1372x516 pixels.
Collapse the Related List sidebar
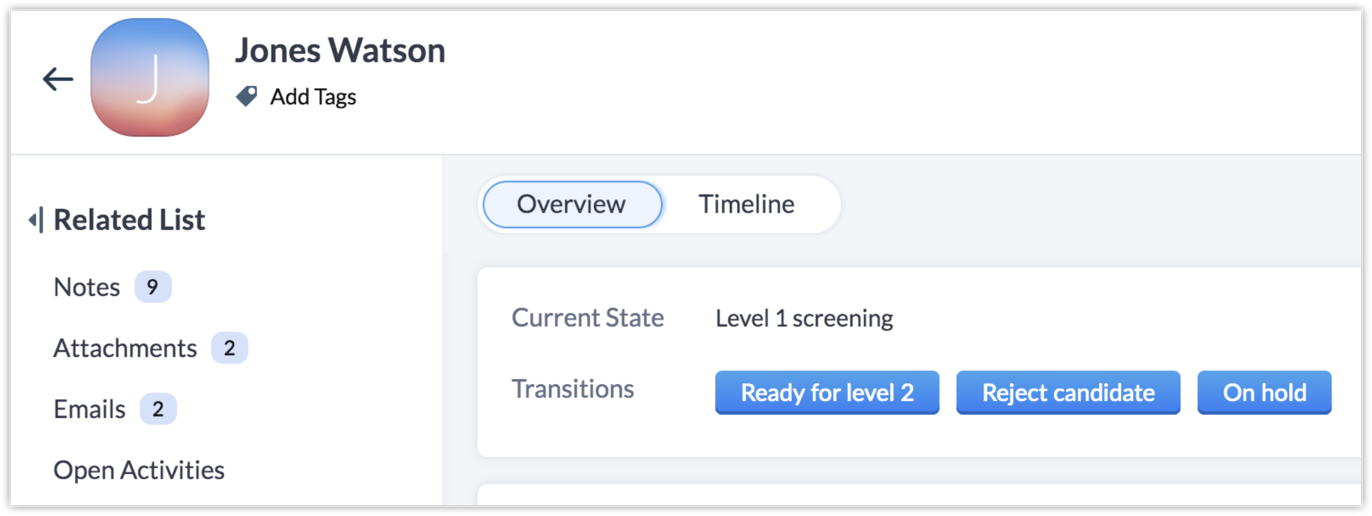point(35,220)
